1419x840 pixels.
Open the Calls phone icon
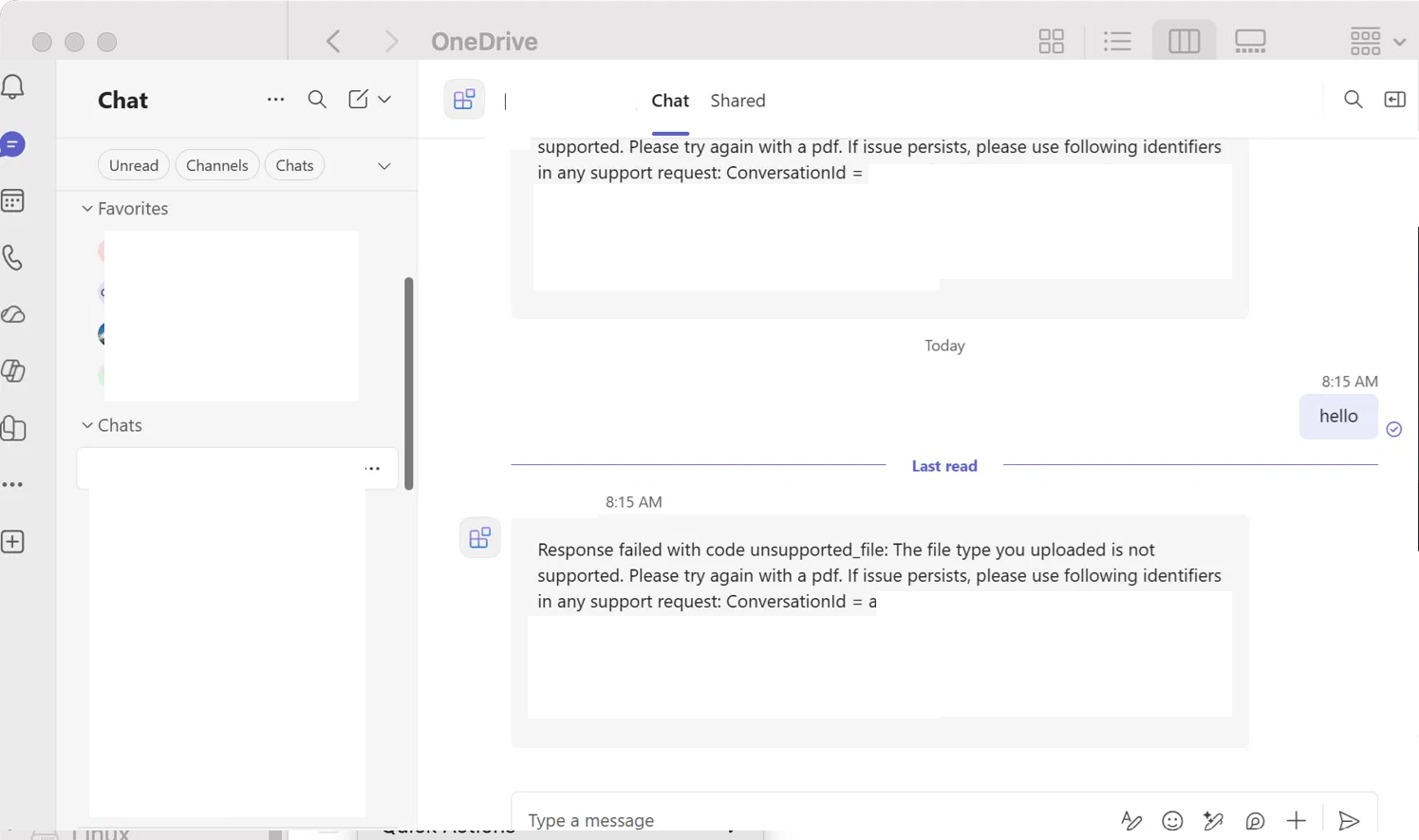(12, 257)
